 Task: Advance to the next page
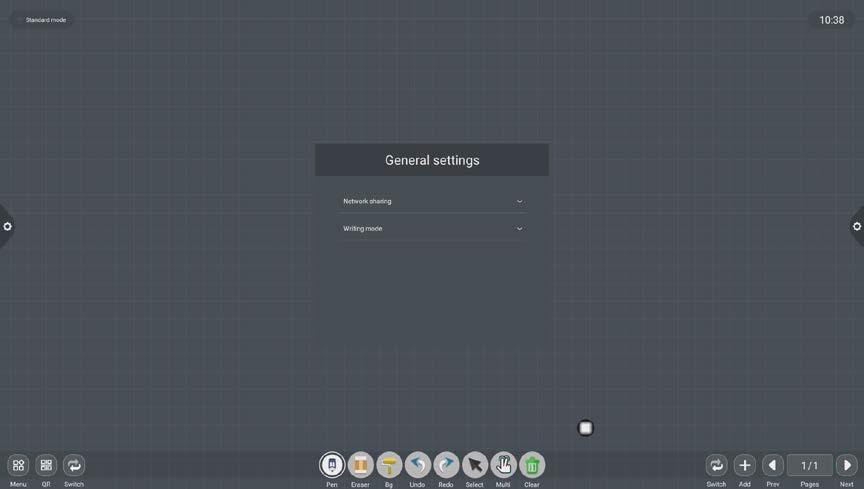point(846,465)
